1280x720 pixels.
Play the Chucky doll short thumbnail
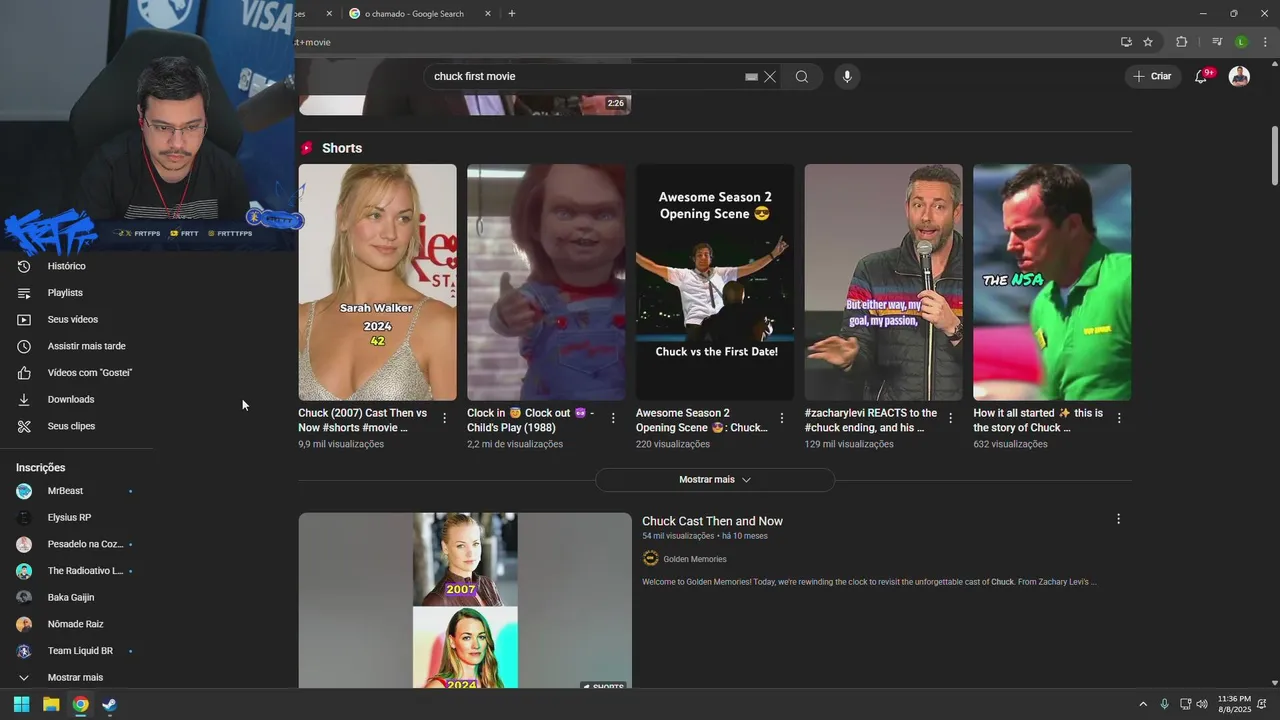pos(546,282)
